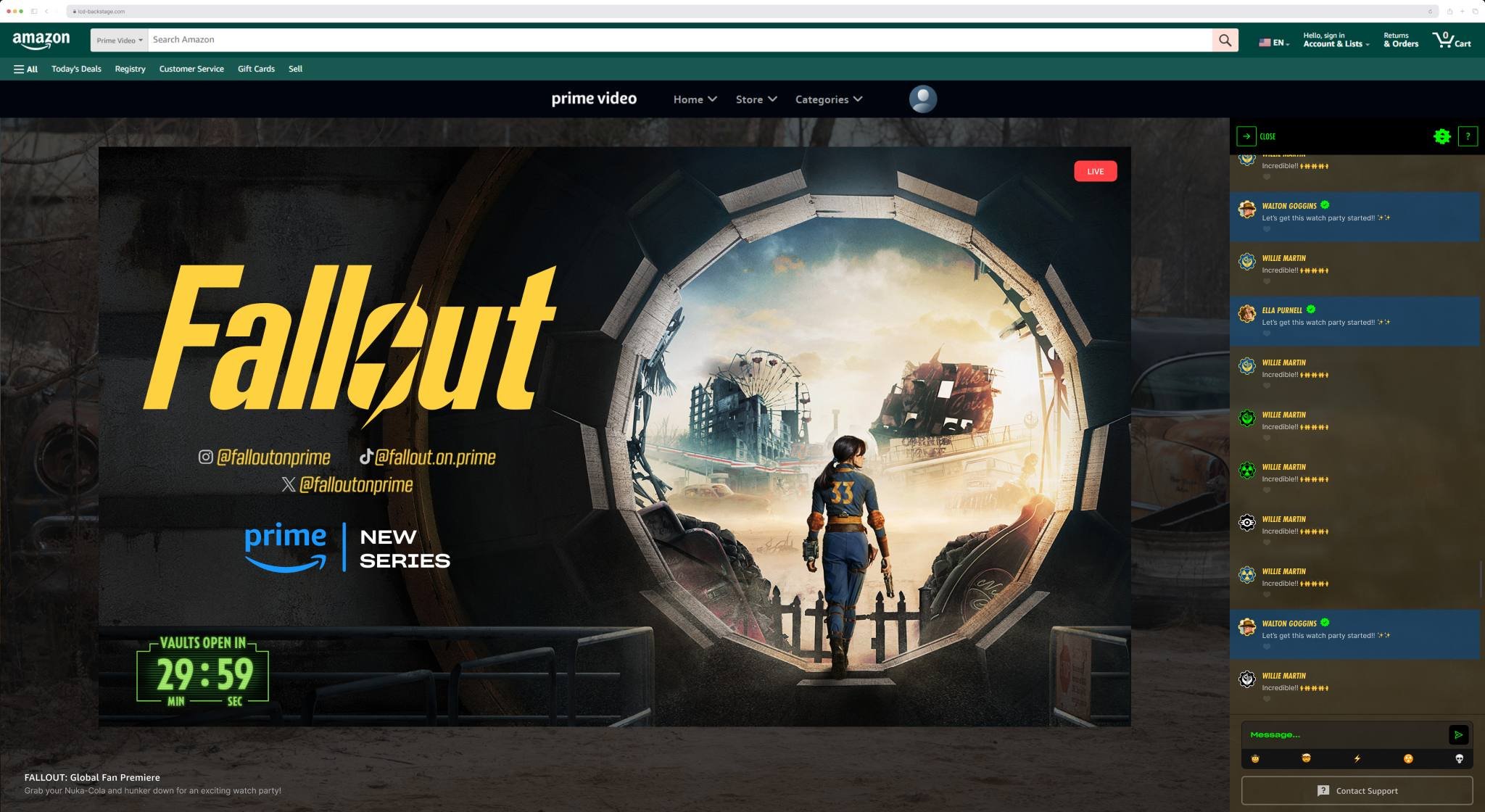Screen dimensions: 1485x812
Task: Open the Prime Video search category dropdown
Action: click(120, 41)
